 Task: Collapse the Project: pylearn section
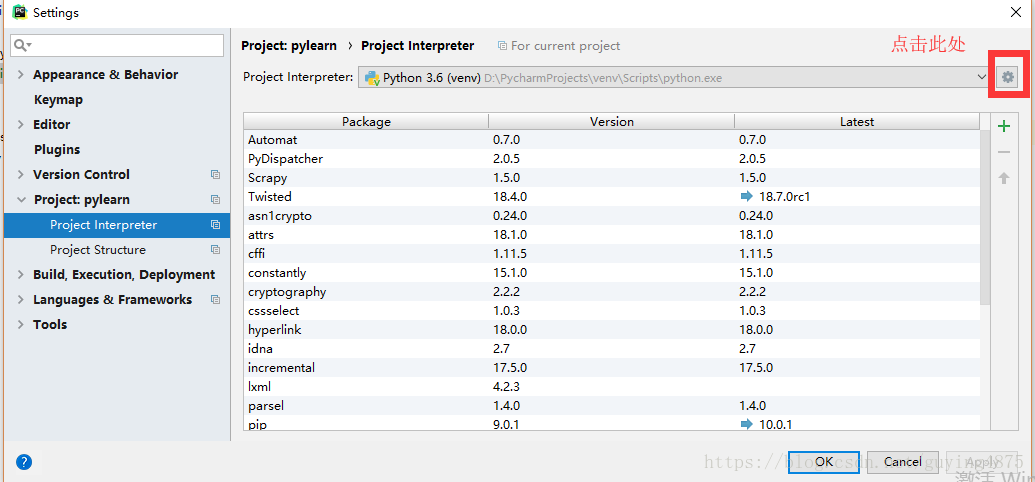21,200
